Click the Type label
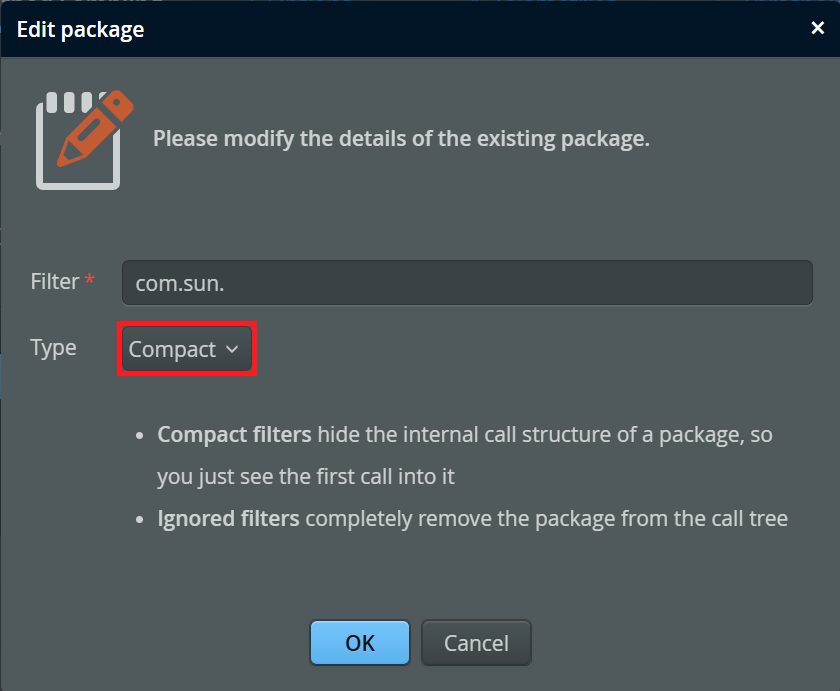840x691 pixels. 53,348
